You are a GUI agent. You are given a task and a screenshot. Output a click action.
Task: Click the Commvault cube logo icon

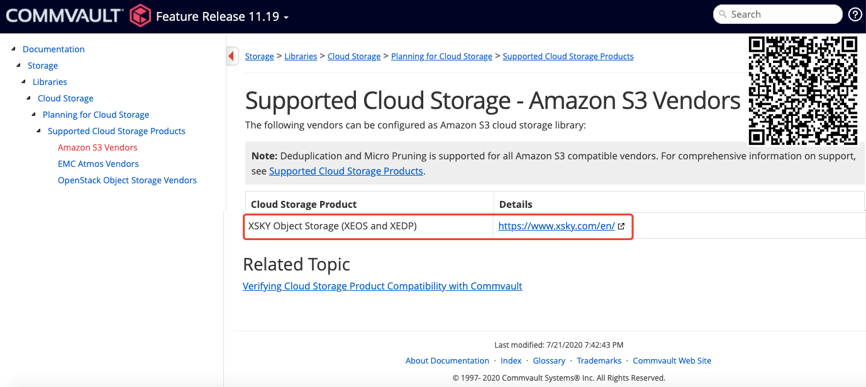click(x=140, y=15)
